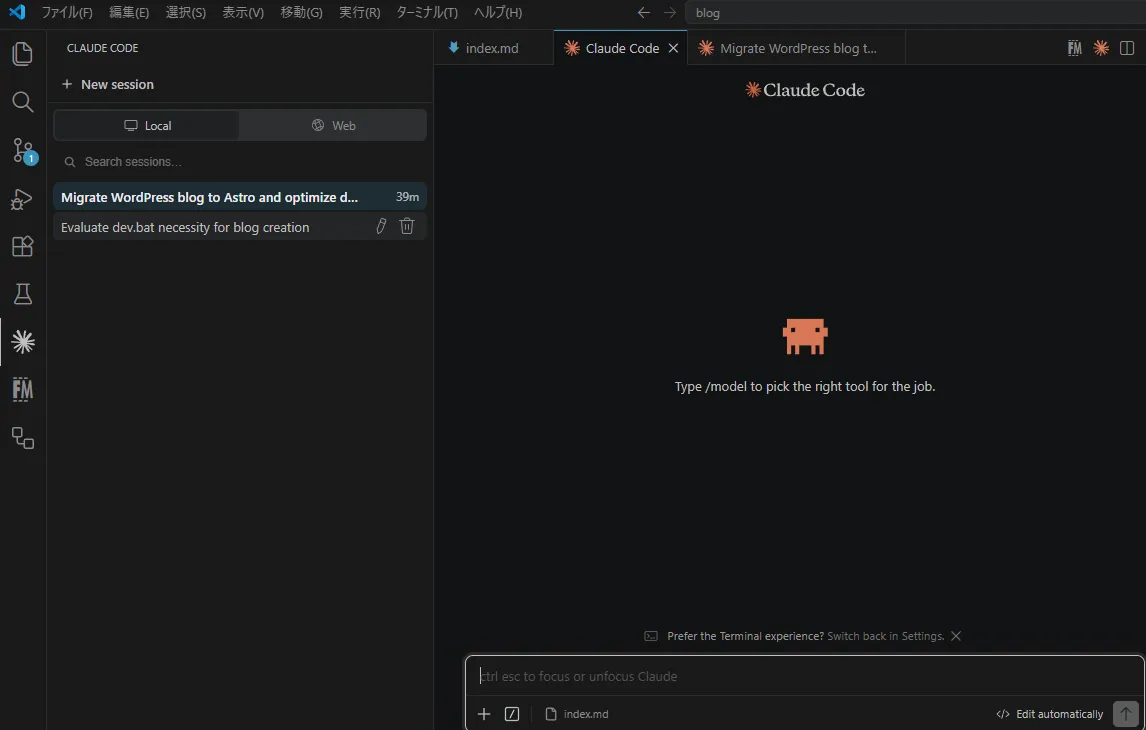Click the Front Matter FM sidebar icon

(22, 390)
